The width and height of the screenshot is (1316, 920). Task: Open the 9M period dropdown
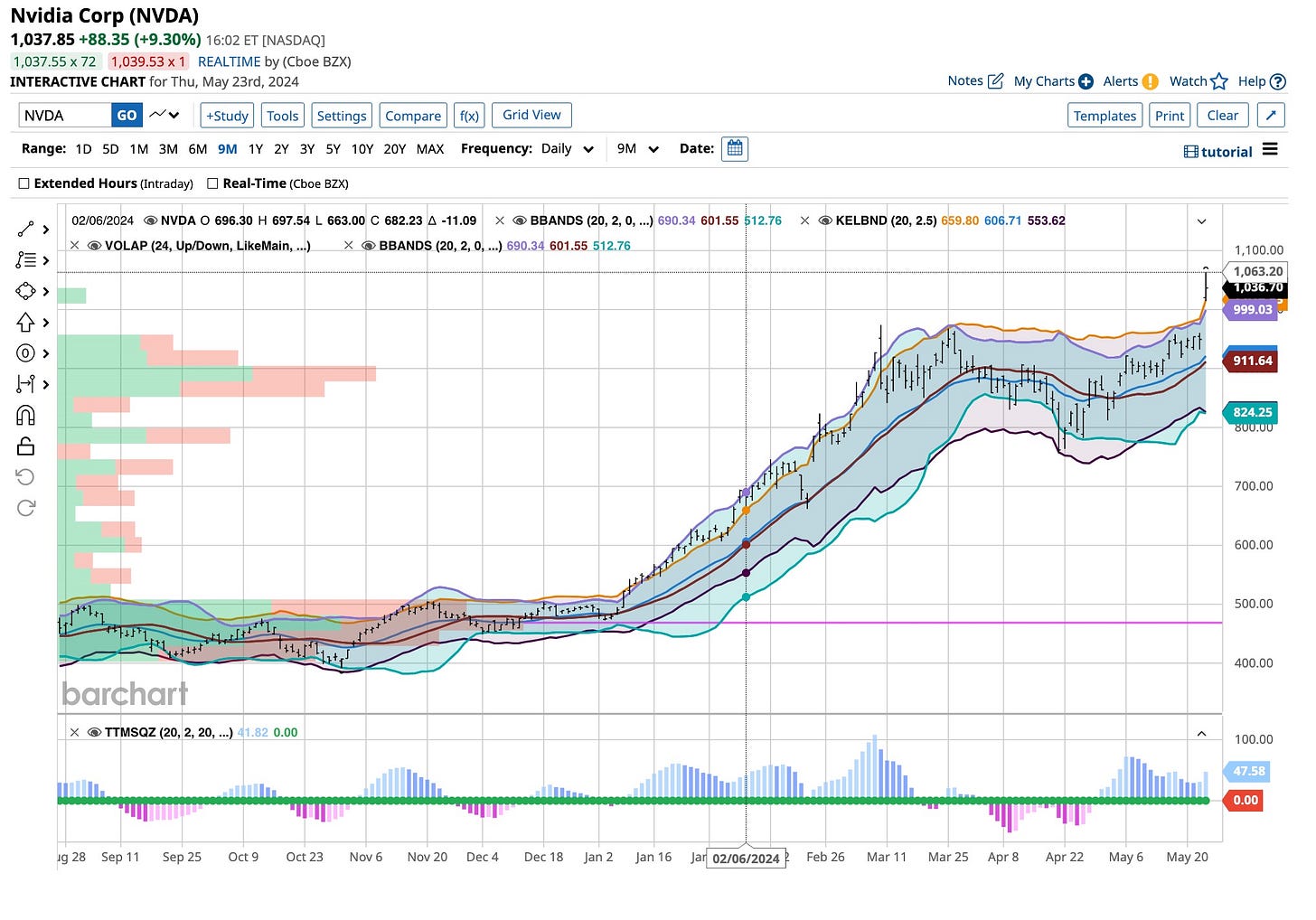tap(638, 149)
